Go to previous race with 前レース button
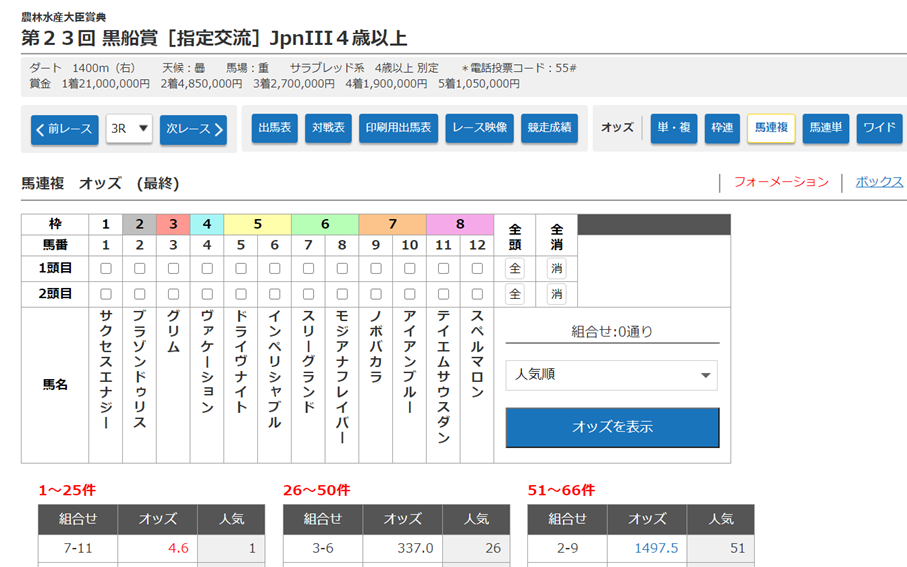The height and width of the screenshot is (567, 907). (64, 129)
